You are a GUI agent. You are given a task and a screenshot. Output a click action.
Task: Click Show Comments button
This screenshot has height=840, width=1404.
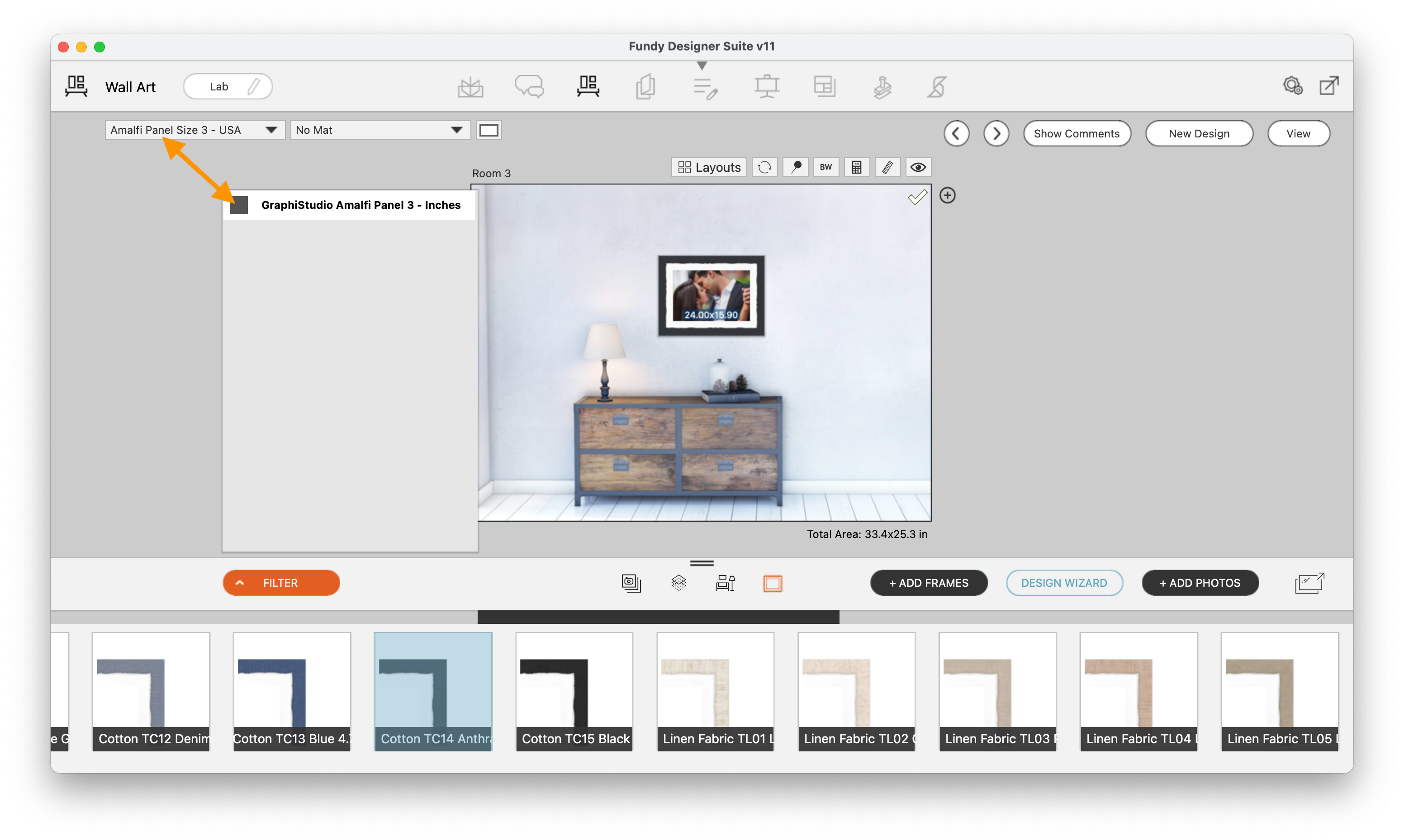[x=1076, y=133]
